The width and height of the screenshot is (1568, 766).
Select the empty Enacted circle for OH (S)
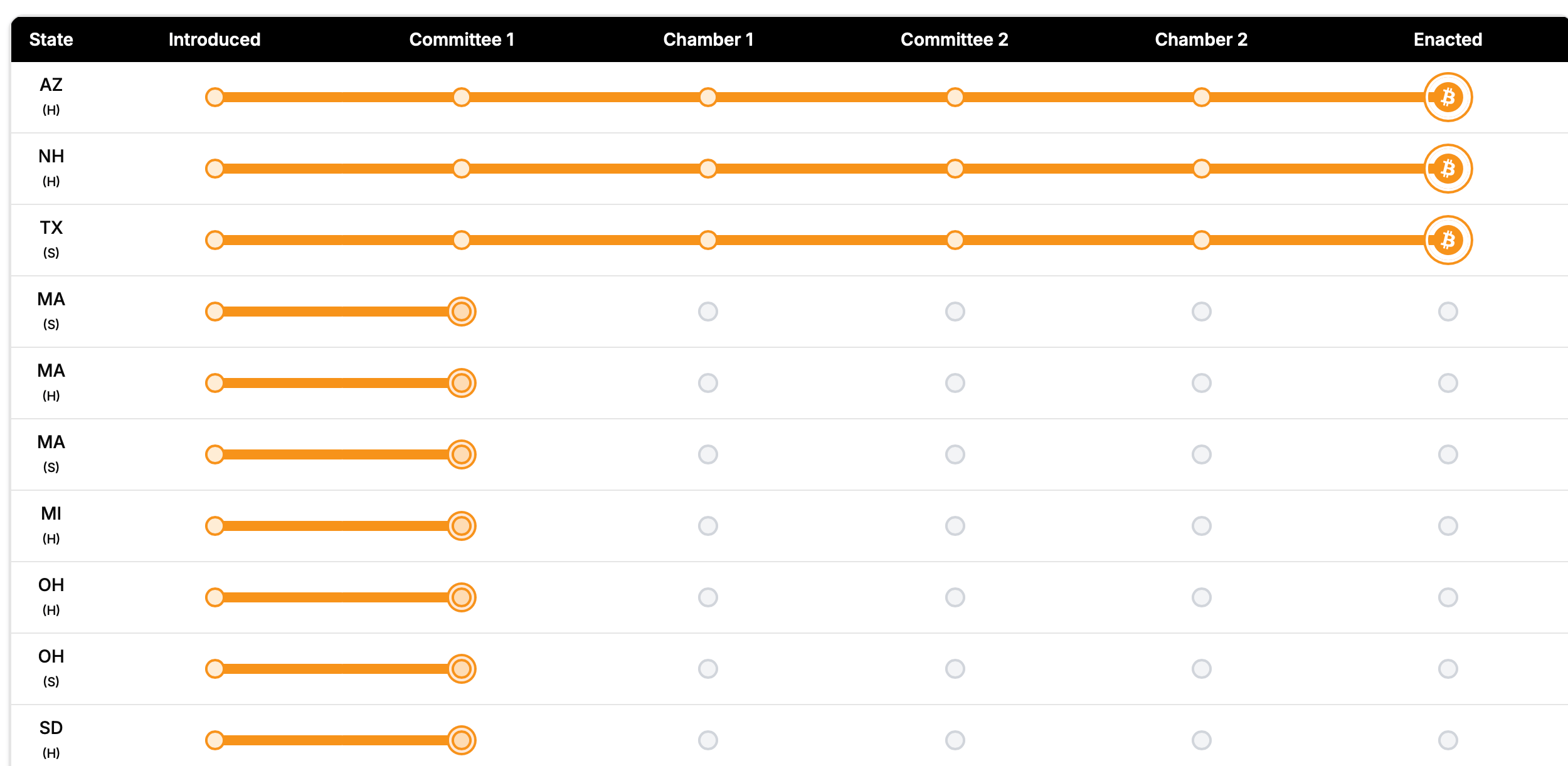point(1448,669)
